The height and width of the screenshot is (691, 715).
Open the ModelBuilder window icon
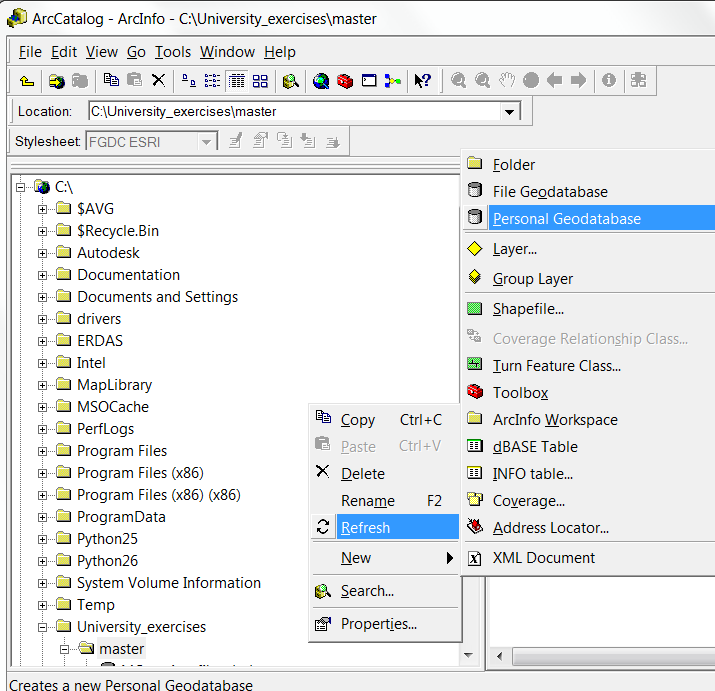393,81
